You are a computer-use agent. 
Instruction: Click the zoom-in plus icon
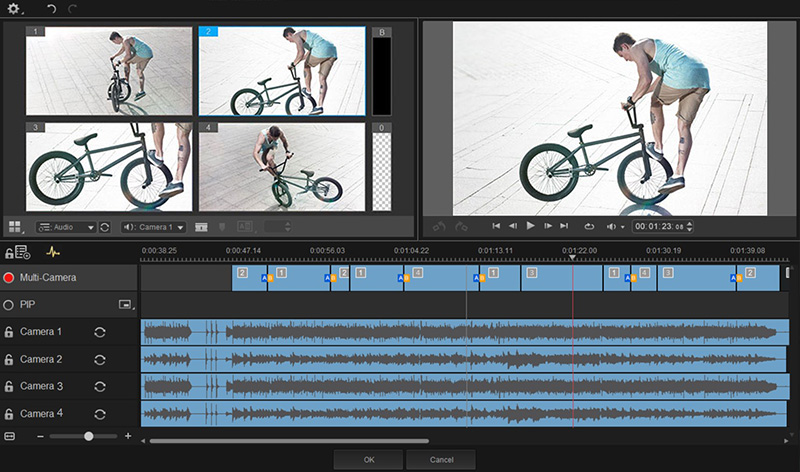pos(128,436)
